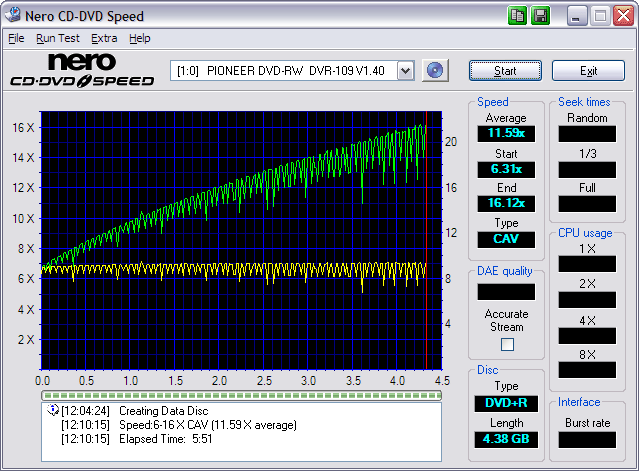Click the disc Length value 4.38 GB
The width and height of the screenshot is (639, 471).
[x=506, y=439]
